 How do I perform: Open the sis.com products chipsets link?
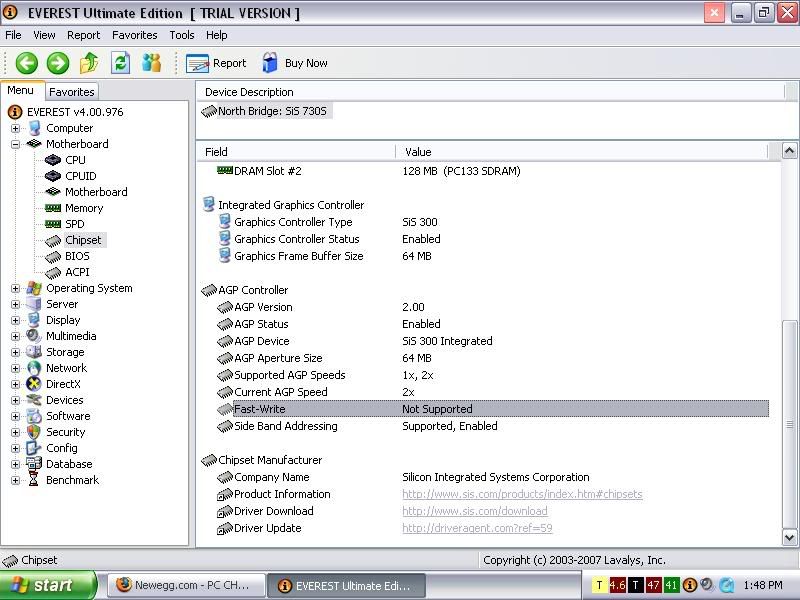point(522,494)
